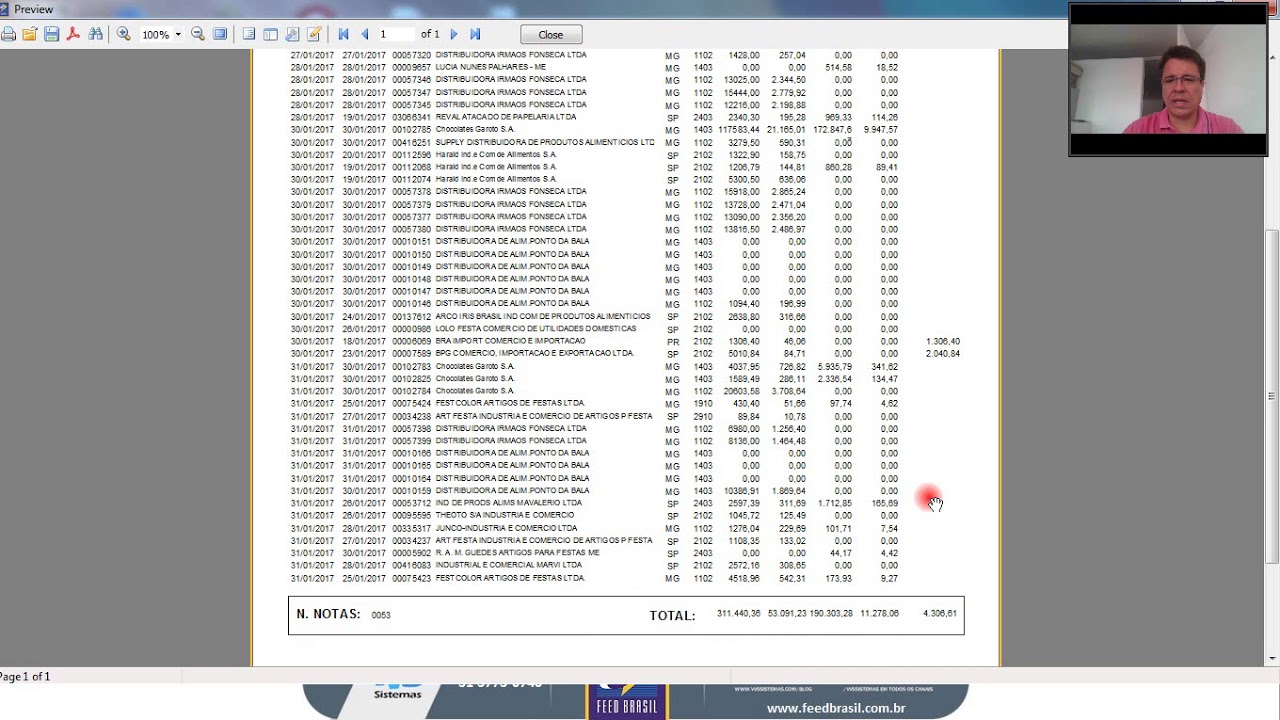
Task: Click the Close preview button
Action: point(551,34)
